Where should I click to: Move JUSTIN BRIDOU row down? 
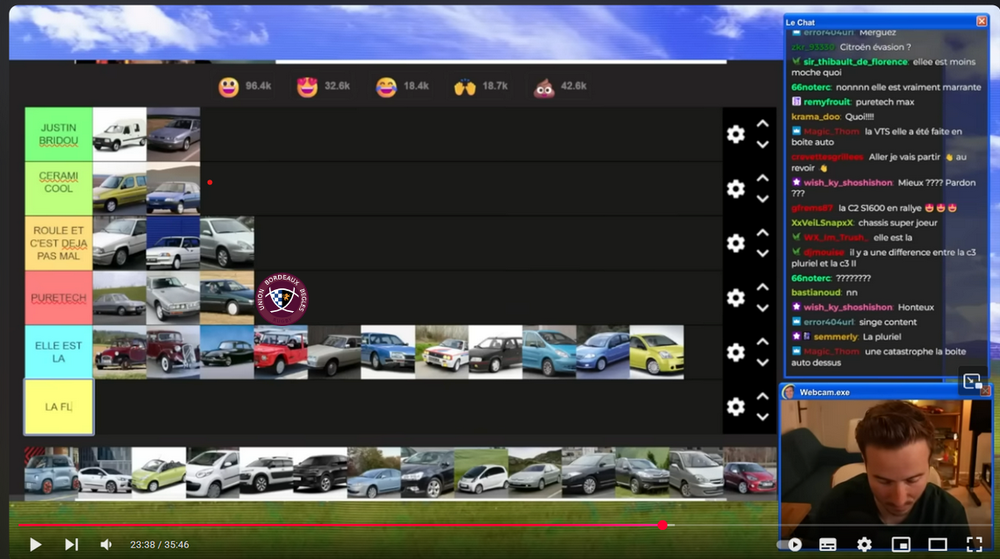point(763,145)
